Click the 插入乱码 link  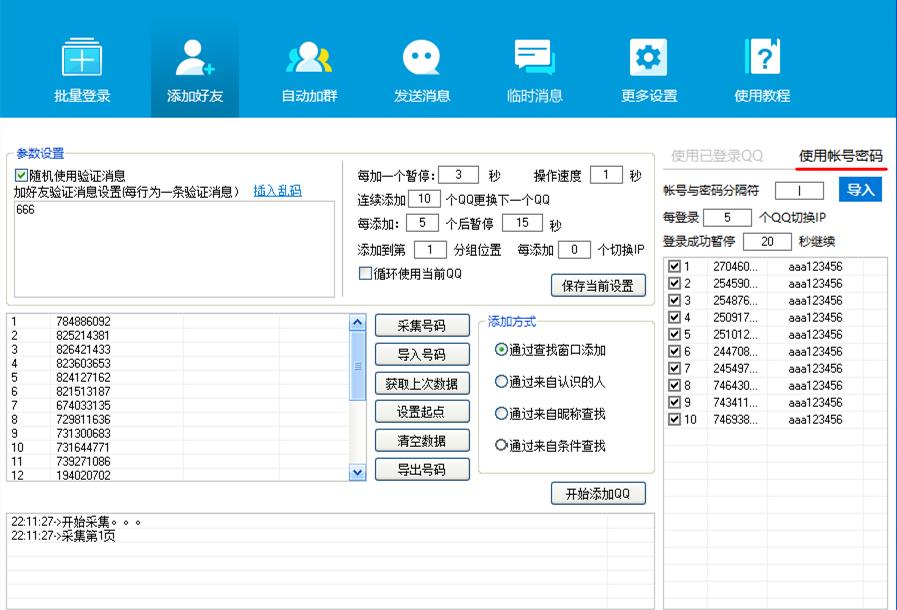[x=277, y=191]
